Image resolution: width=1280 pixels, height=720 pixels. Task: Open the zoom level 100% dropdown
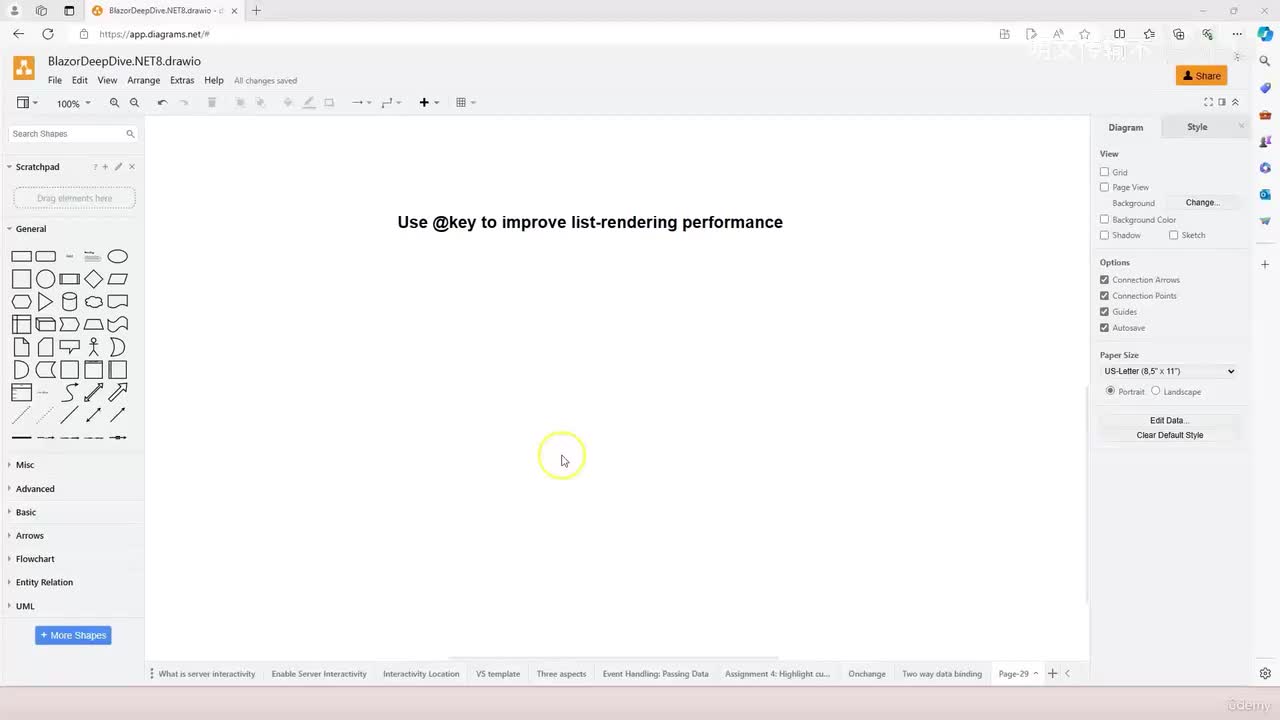(73, 103)
